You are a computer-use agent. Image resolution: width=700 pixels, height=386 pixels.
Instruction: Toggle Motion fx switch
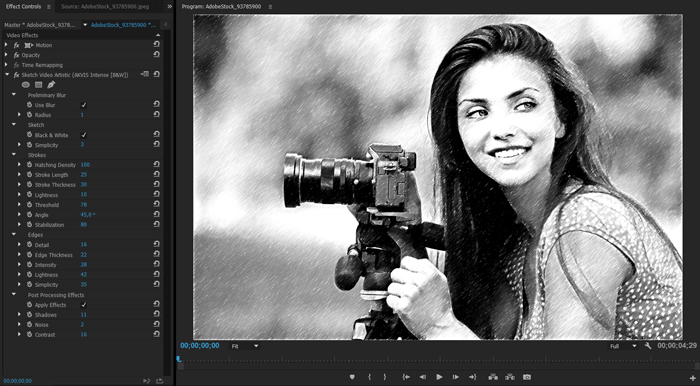coord(17,45)
